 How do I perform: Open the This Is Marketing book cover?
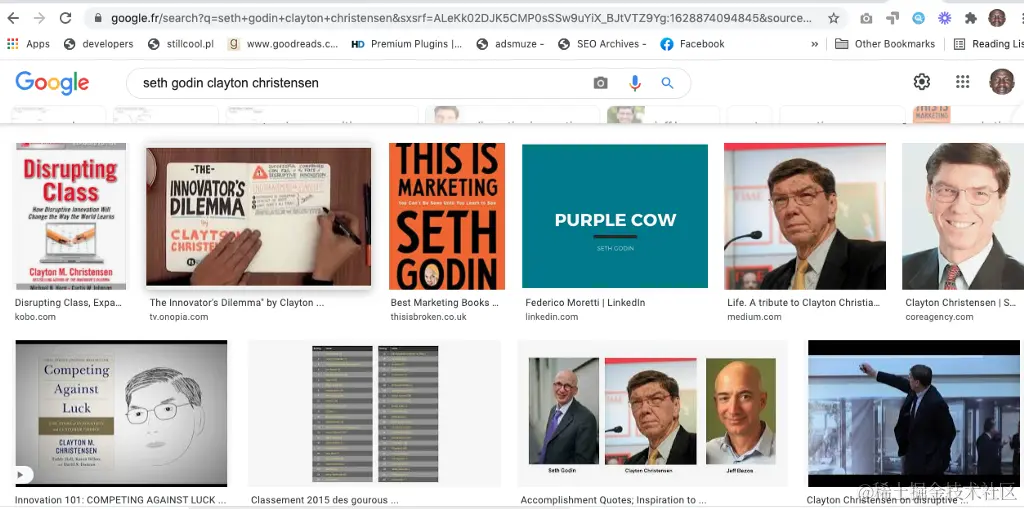pos(447,216)
